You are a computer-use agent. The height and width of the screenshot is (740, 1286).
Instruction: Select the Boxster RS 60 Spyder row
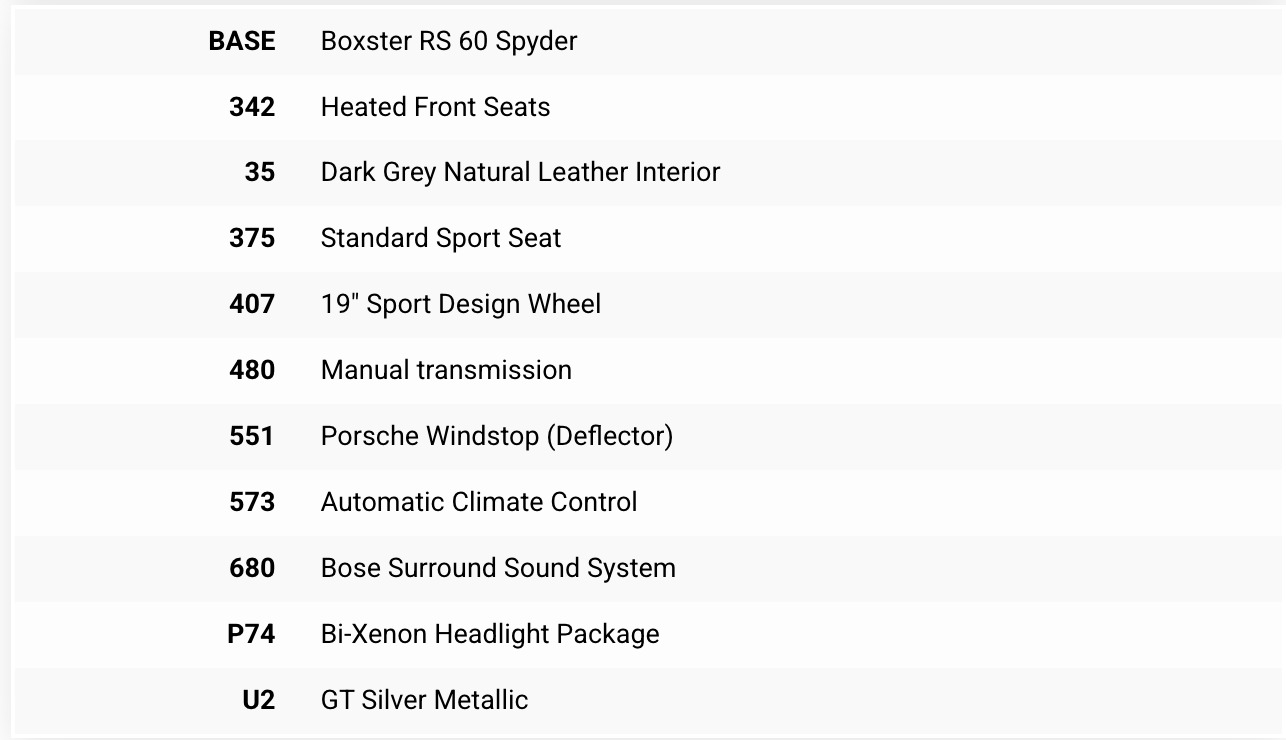pyautogui.click(x=649, y=41)
